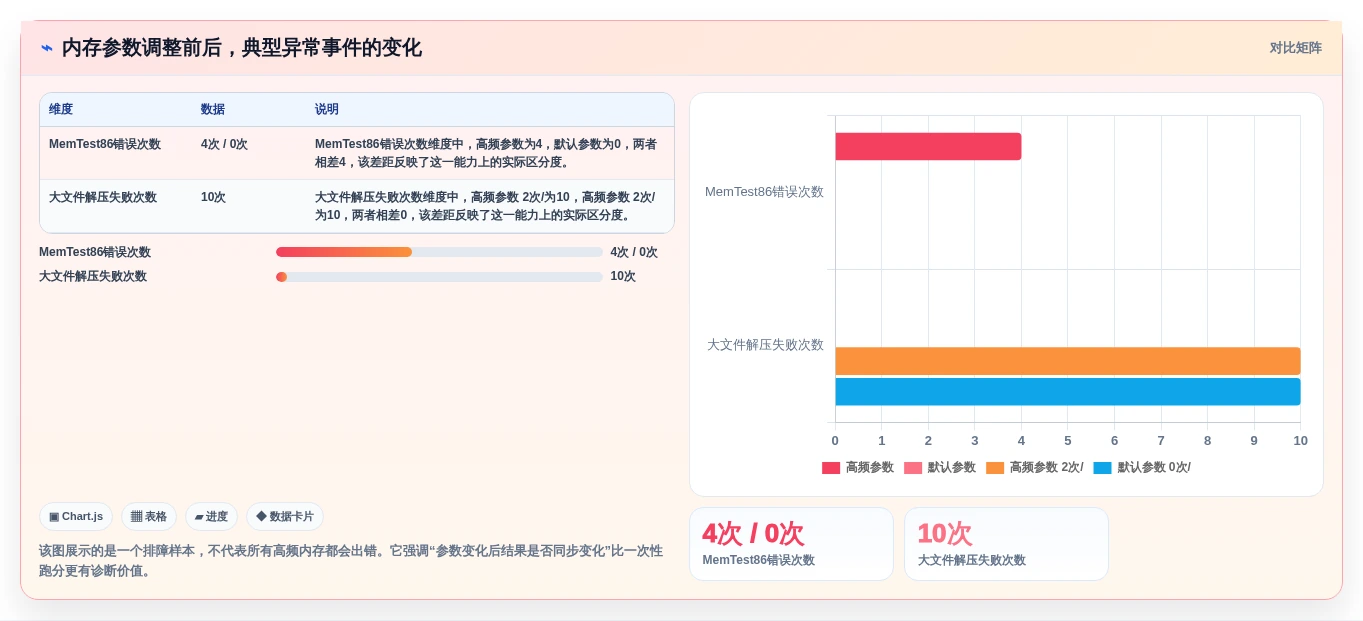This screenshot has width=1363, height=621.
Task: Click the 10次 value beside progress bar
Action: pos(623,277)
